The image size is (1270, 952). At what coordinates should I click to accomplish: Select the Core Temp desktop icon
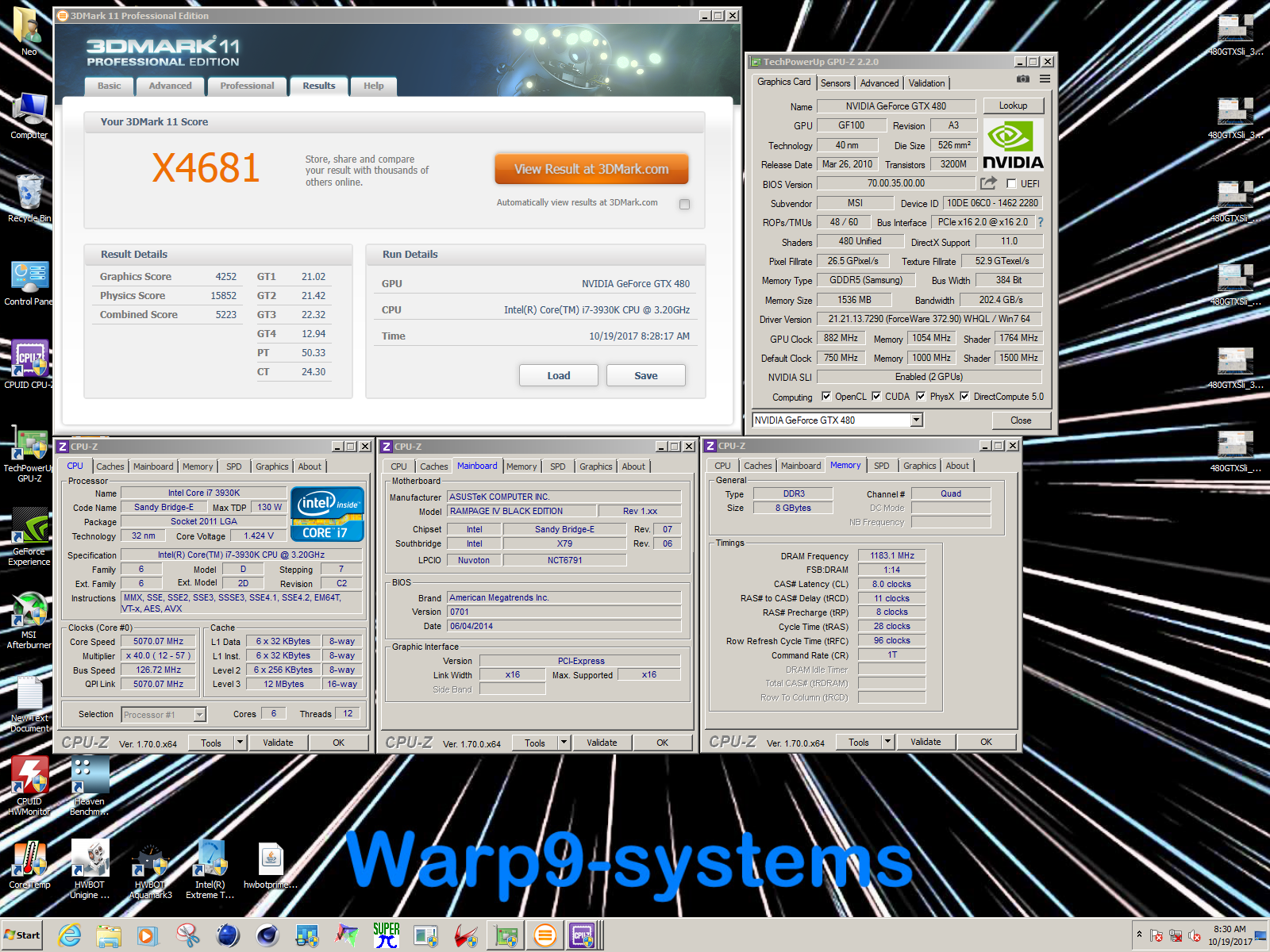click(29, 866)
